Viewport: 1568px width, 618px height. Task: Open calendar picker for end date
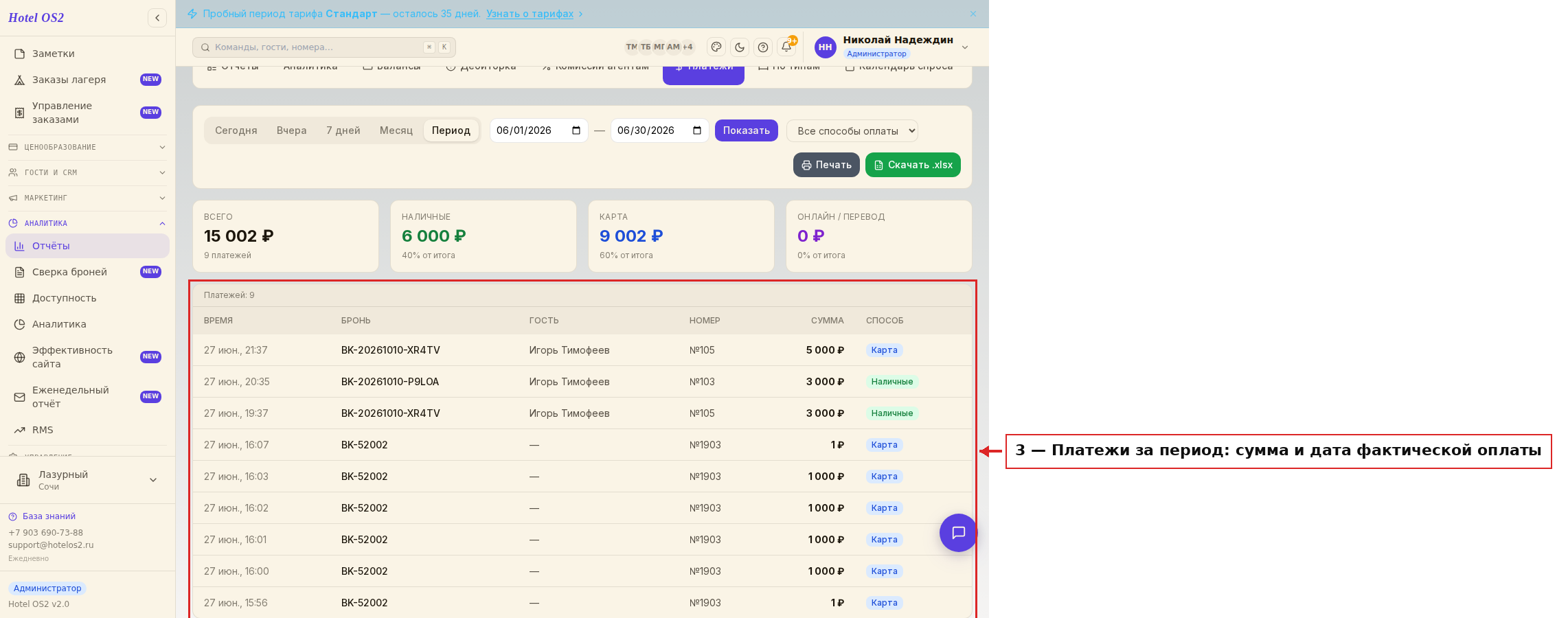pyautogui.click(x=696, y=130)
